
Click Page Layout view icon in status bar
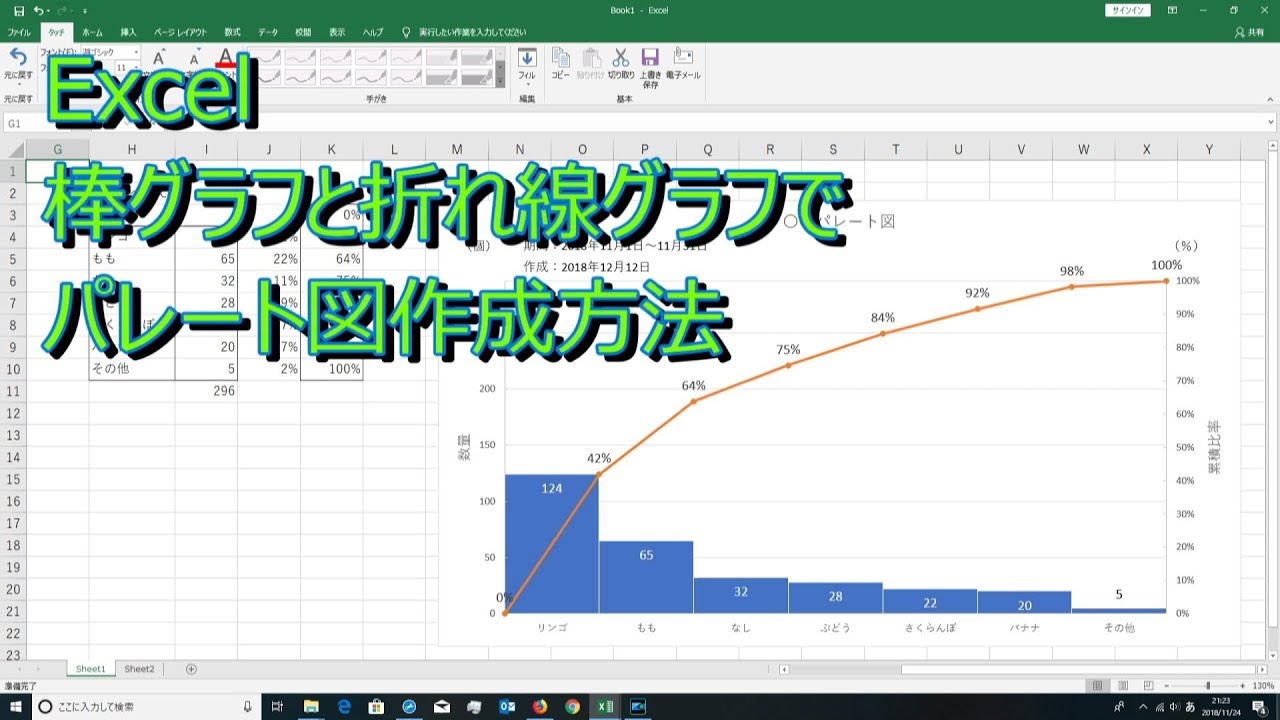1121,686
